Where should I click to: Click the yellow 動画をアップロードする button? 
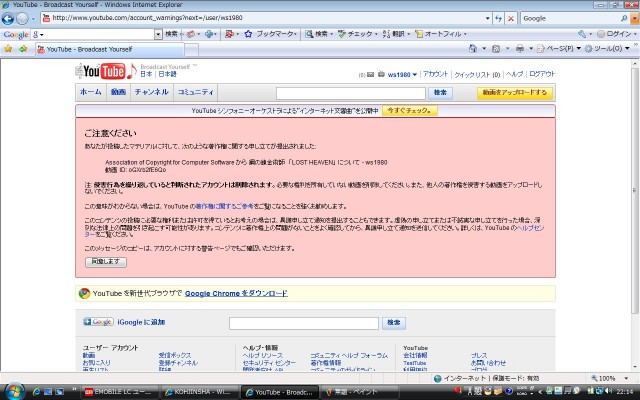click(x=515, y=93)
